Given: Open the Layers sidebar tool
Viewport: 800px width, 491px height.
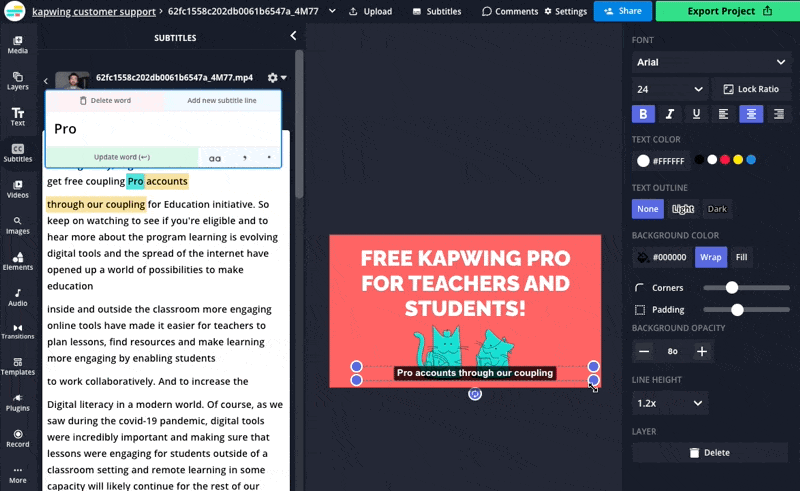Looking at the screenshot, I should click(17, 81).
